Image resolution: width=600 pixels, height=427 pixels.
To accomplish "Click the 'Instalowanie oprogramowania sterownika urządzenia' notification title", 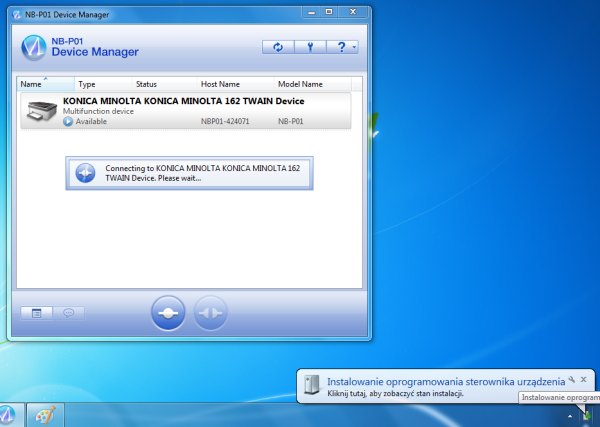I will point(446,381).
